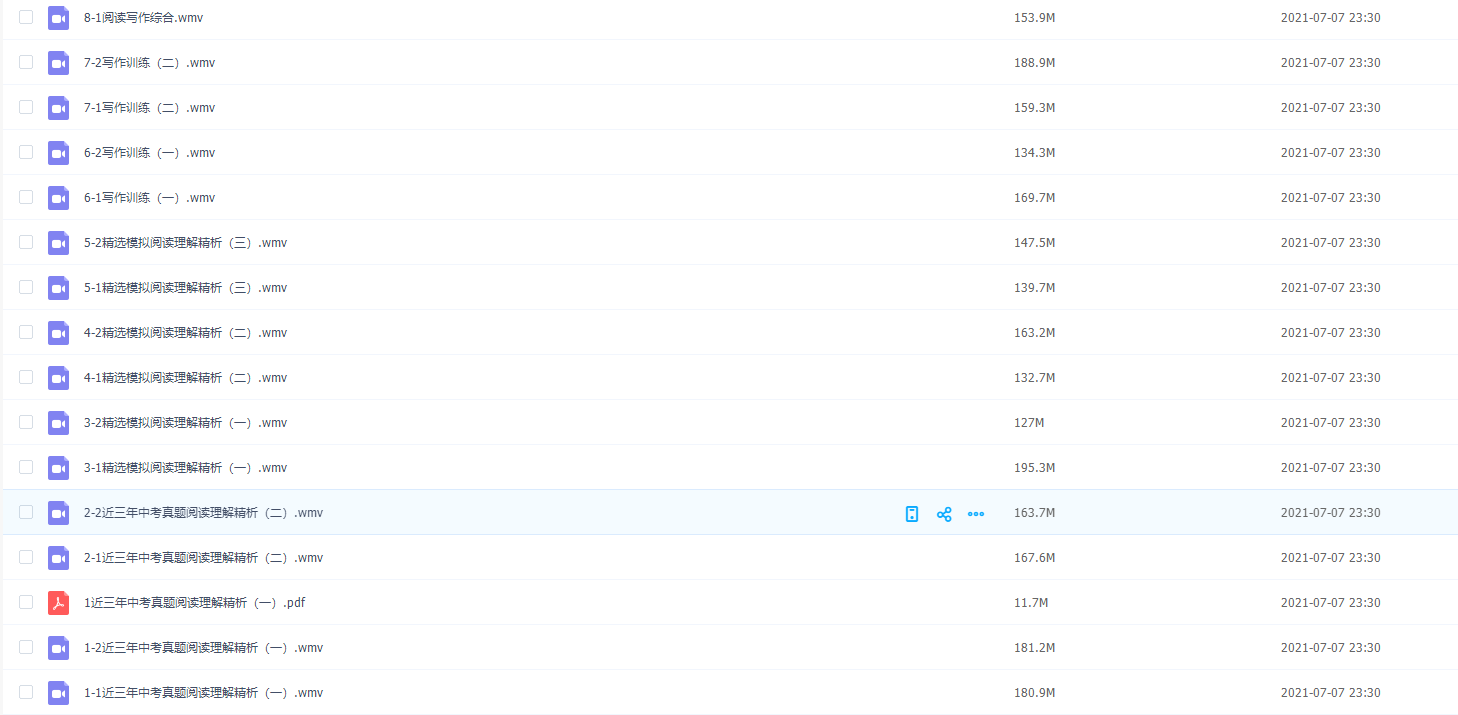Click the download icon on the 2-2 row
The width and height of the screenshot is (1458, 715).
[x=911, y=514]
